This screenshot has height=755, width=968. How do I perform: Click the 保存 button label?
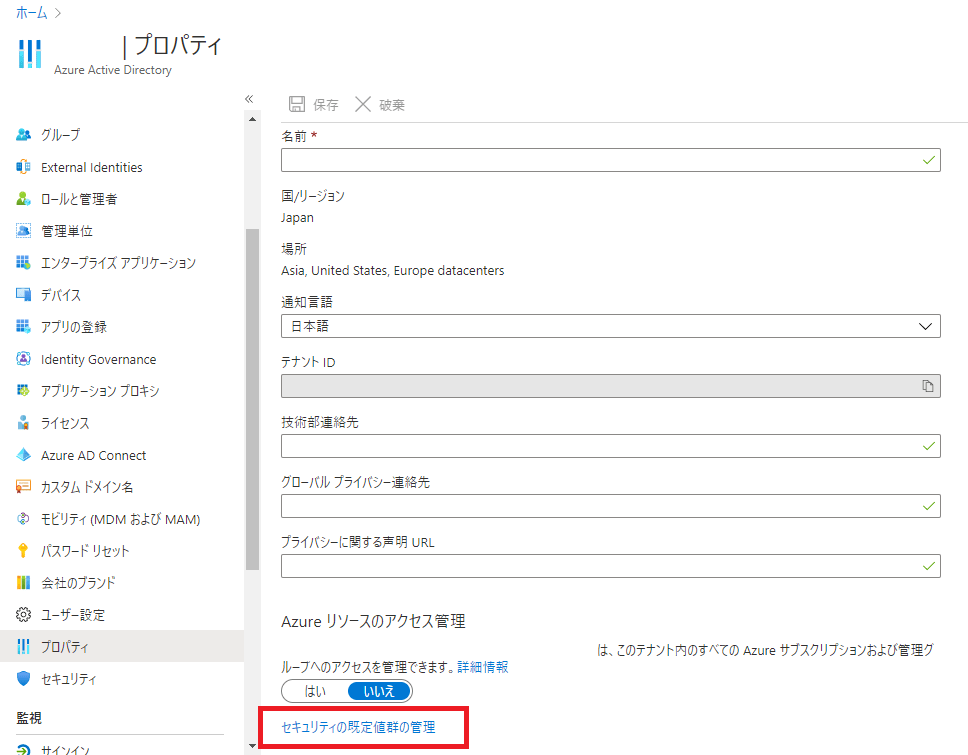coord(325,105)
